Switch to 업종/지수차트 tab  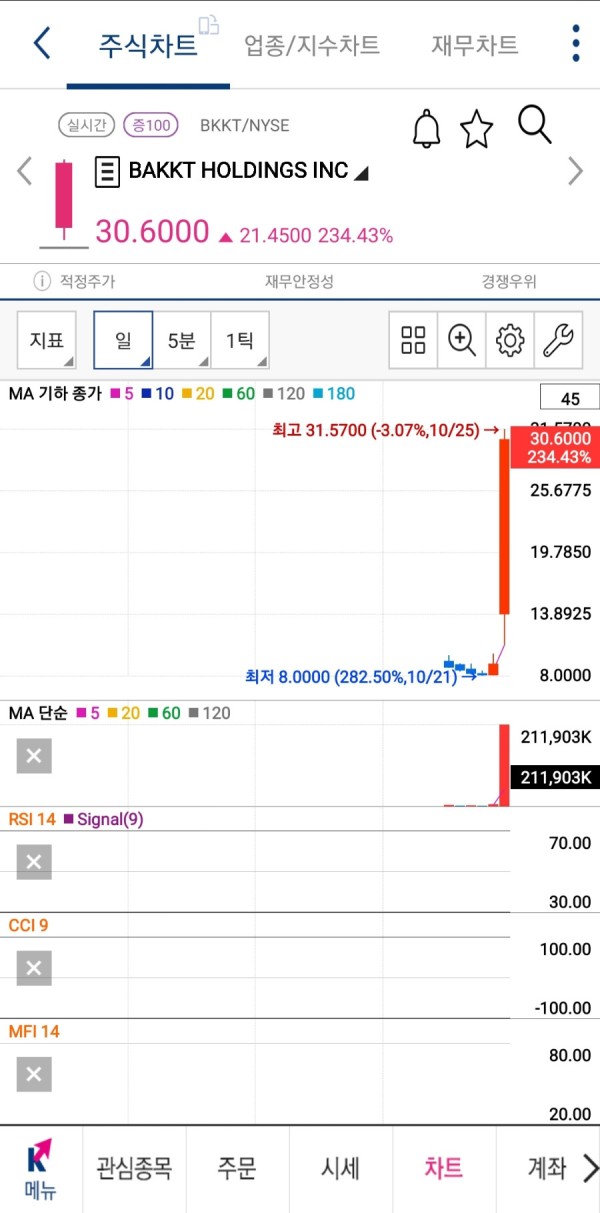pyautogui.click(x=312, y=45)
